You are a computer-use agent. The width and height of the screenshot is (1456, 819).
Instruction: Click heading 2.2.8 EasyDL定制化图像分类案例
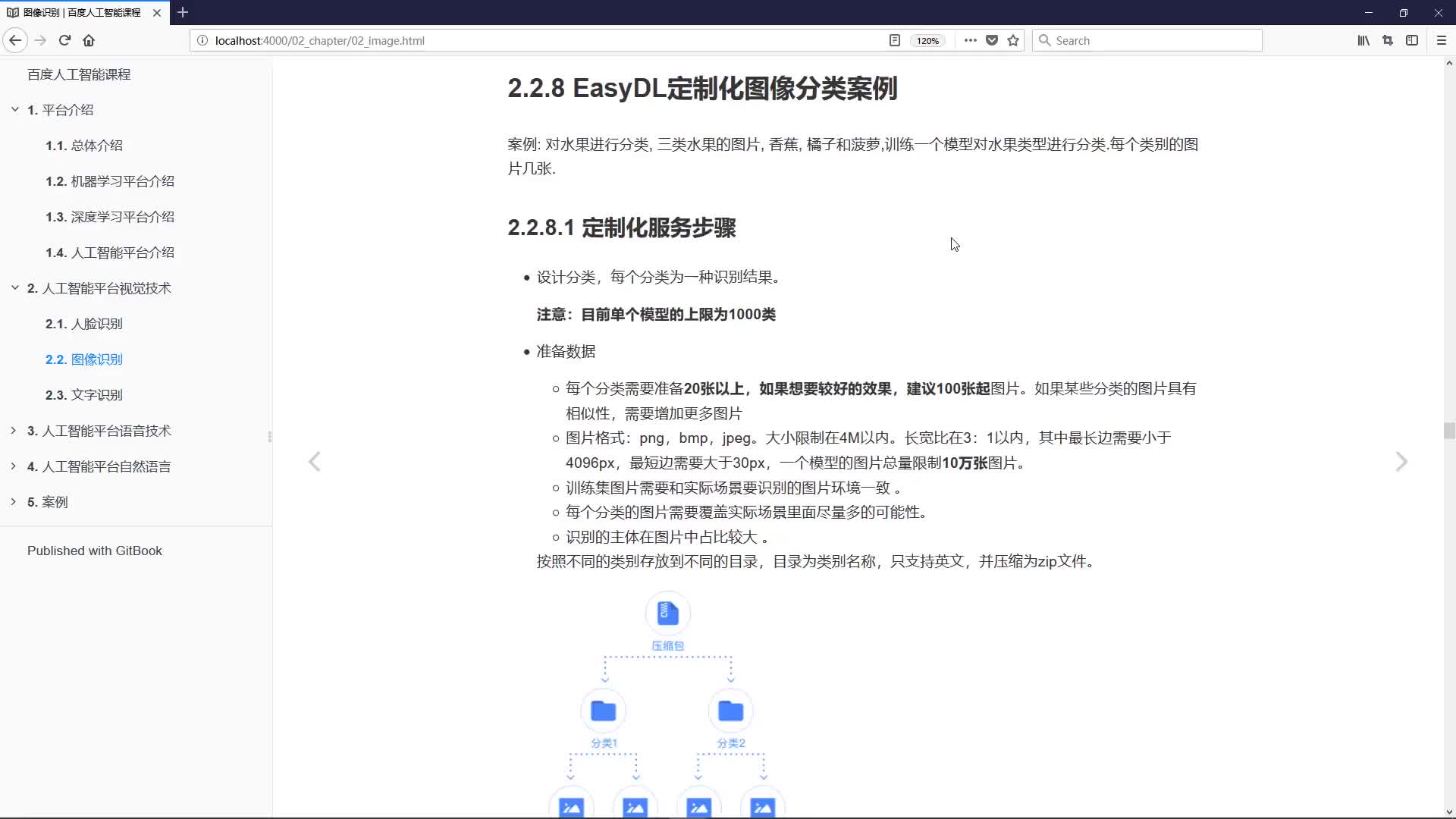click(x=702, y=88)
